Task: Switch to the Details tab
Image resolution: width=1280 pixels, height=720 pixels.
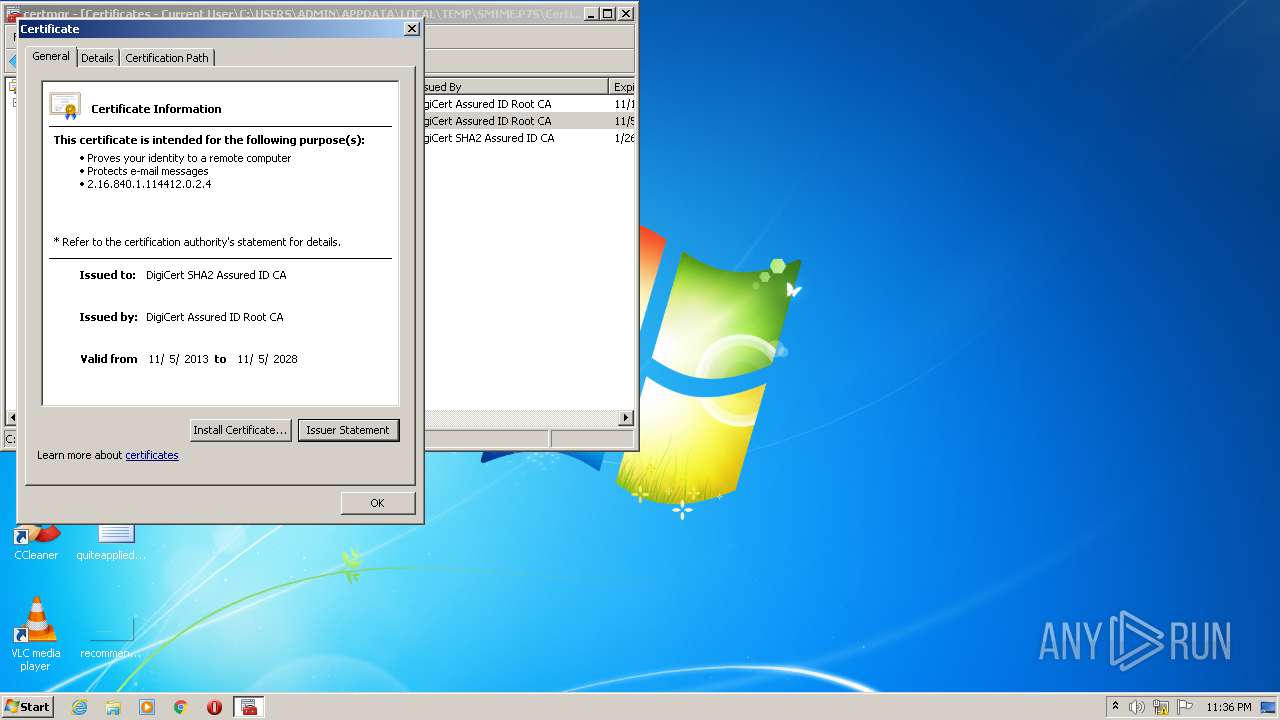Action: pos(97,58)
